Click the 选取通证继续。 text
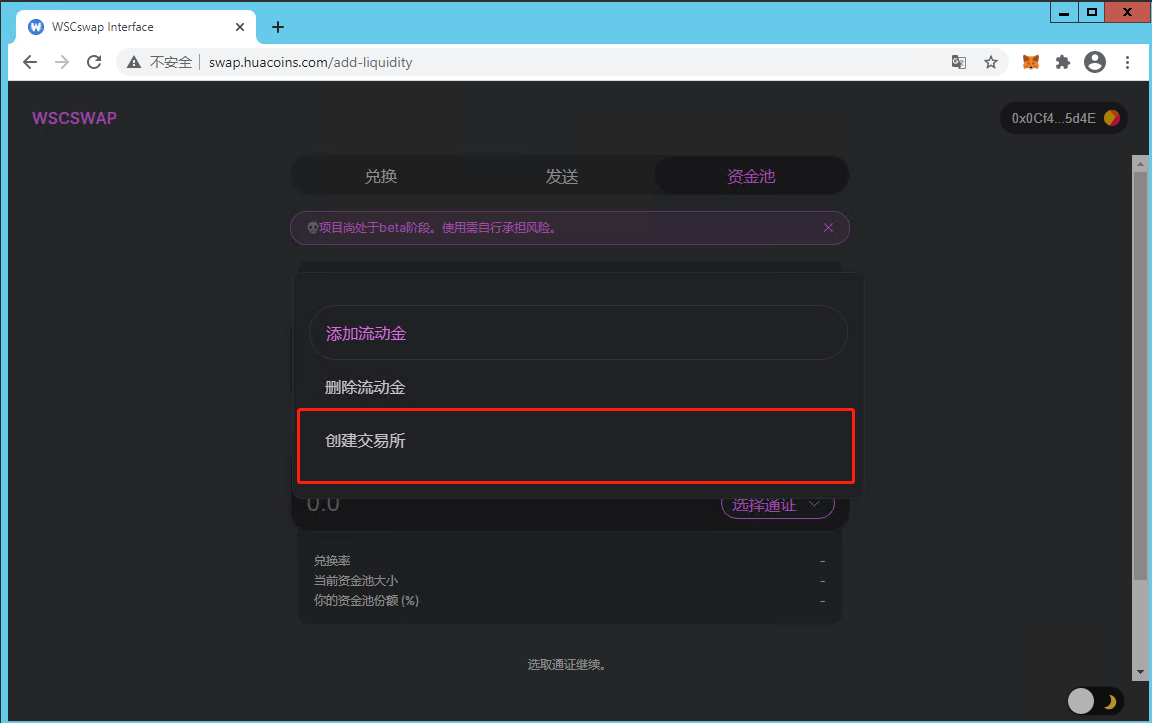Screen dimensions: 1152x723 [566, 665]
